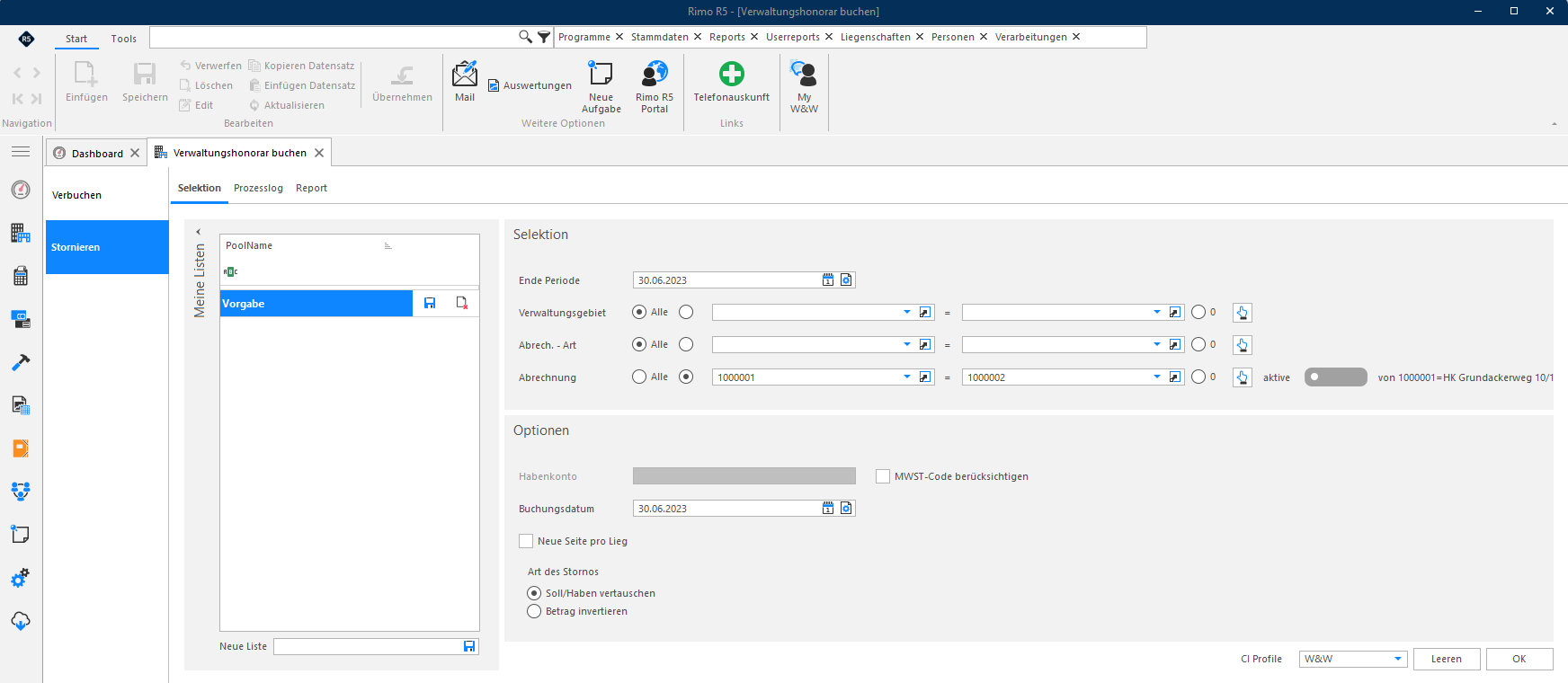Click the Neue Liste input field
The image size is (1568, 683).
click(368, 646)
